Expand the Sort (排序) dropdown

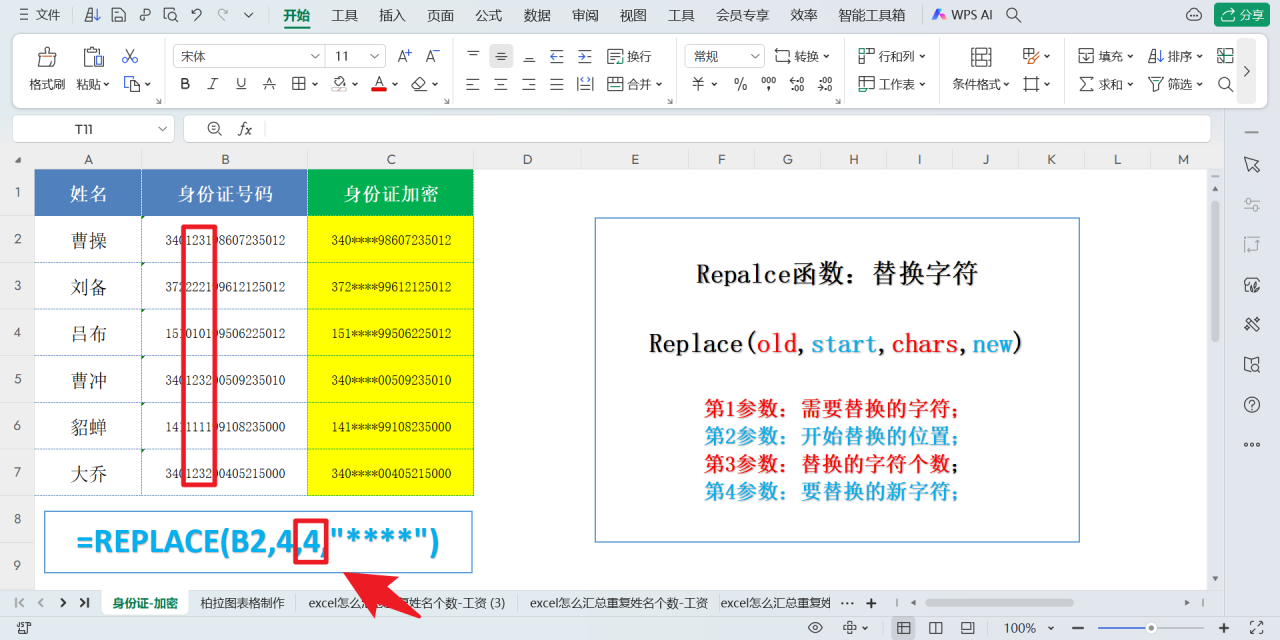coord(1199,57)
